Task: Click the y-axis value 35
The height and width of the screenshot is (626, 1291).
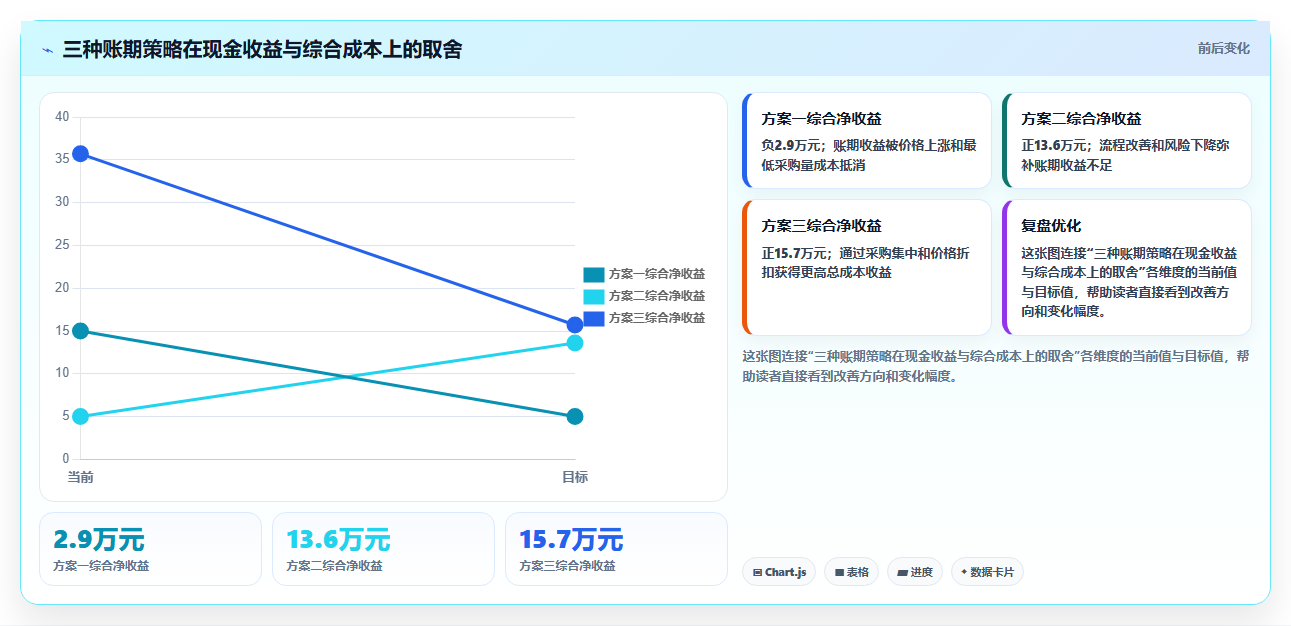Action: 62,159
